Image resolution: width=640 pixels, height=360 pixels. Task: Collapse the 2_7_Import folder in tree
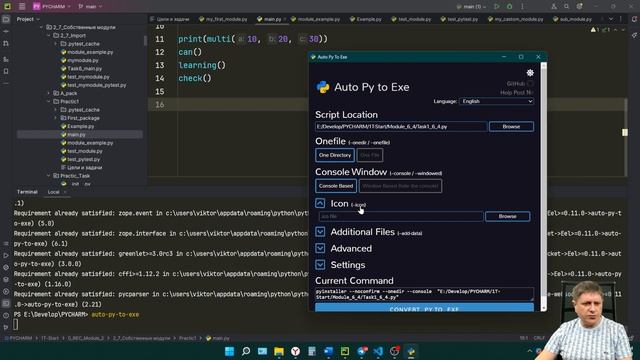(49, 36)
